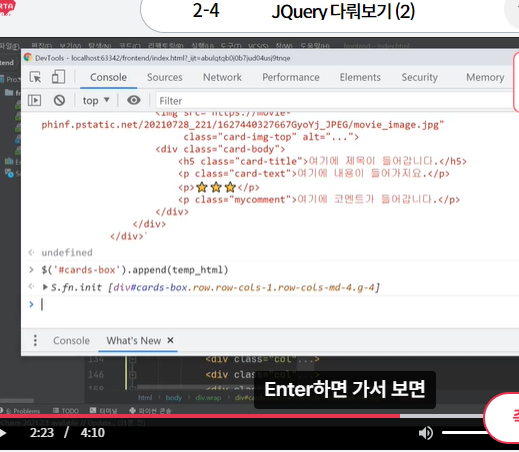Clear the console with the ban icon
The width and height of the screenshot is (519, 452).
(59, 100)
